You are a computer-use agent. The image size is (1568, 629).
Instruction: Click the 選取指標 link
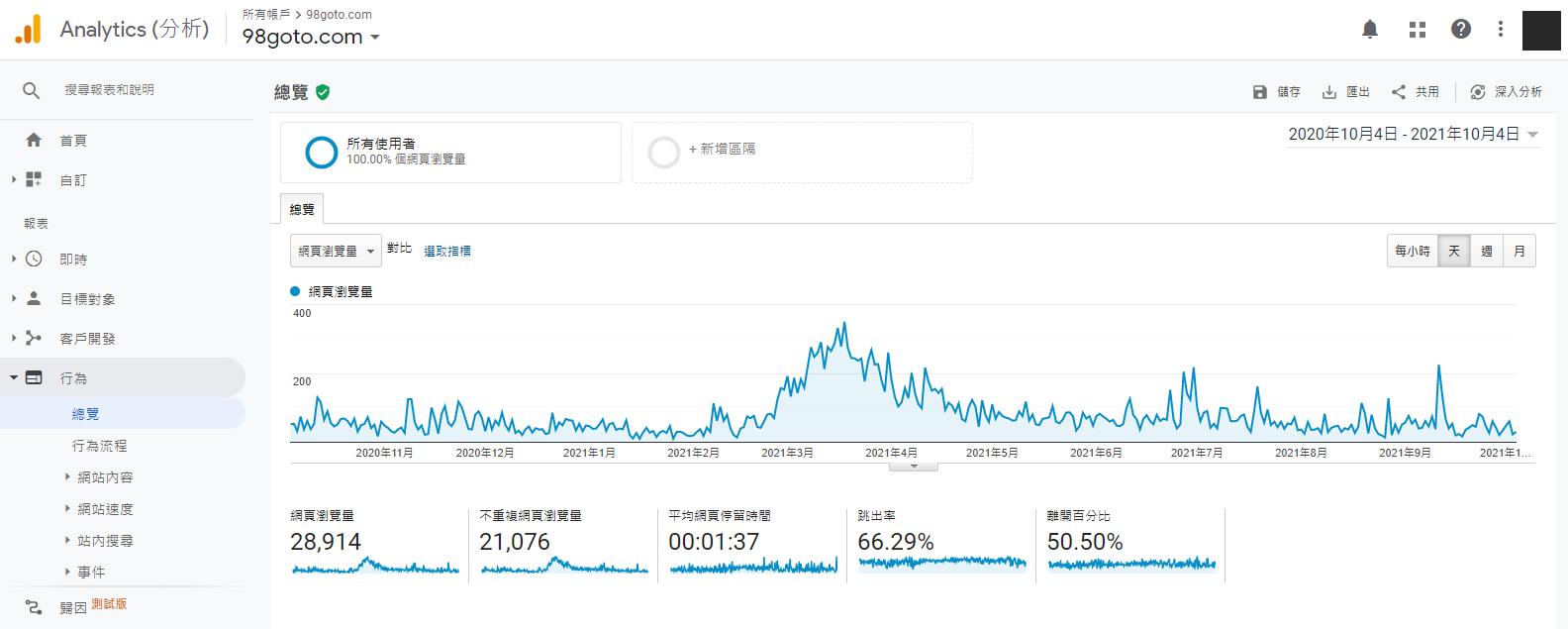pos(447,252)
